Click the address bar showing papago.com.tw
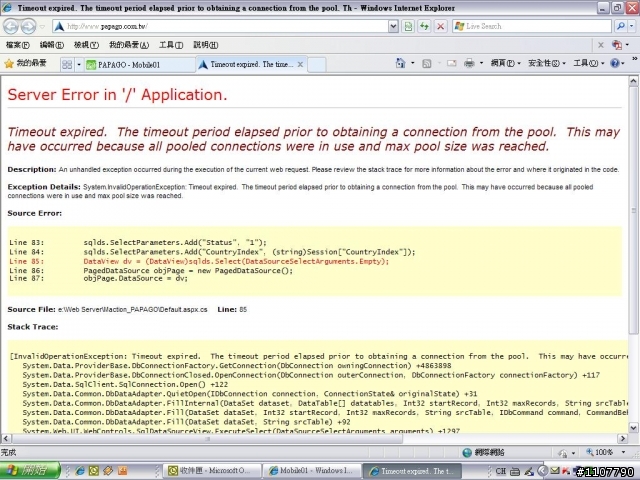This screenshot has height=480, width=640. tap(220, 27)
